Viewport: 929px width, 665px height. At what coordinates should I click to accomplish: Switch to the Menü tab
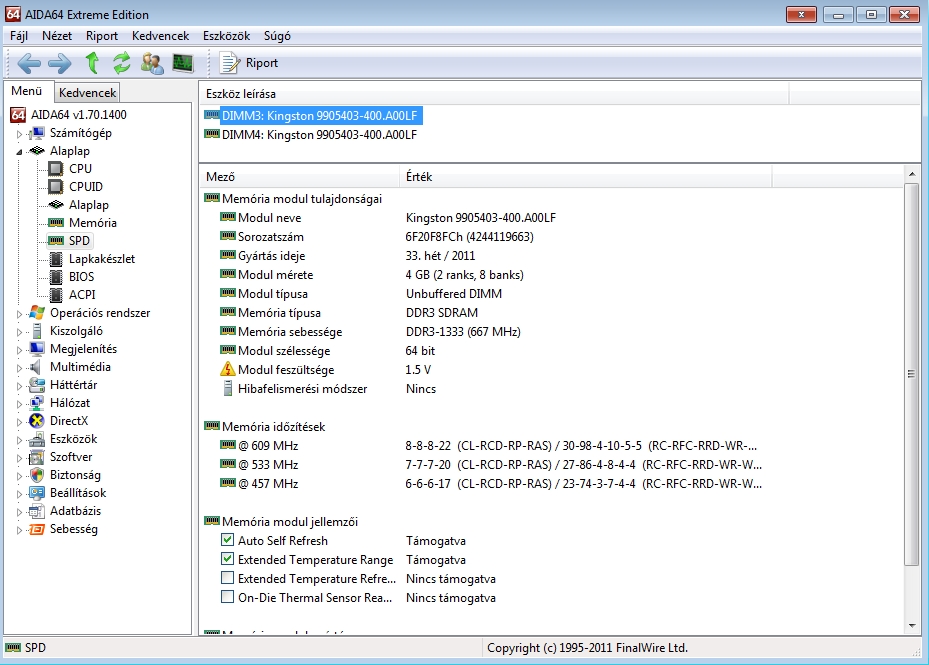27,91
